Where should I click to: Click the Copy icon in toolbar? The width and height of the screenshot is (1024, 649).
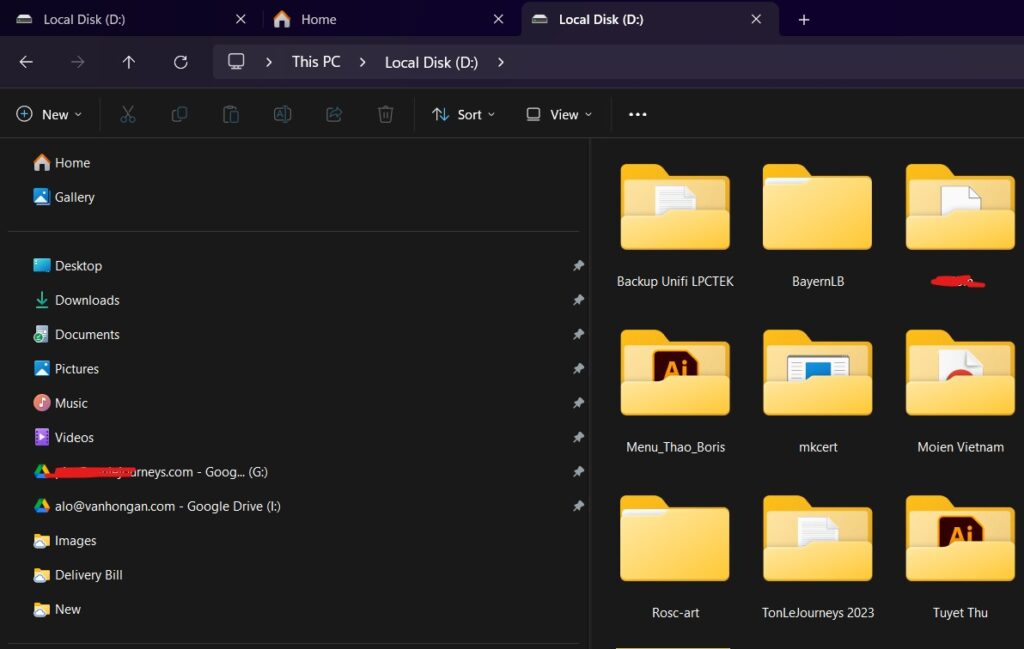[x=179, y=115]
